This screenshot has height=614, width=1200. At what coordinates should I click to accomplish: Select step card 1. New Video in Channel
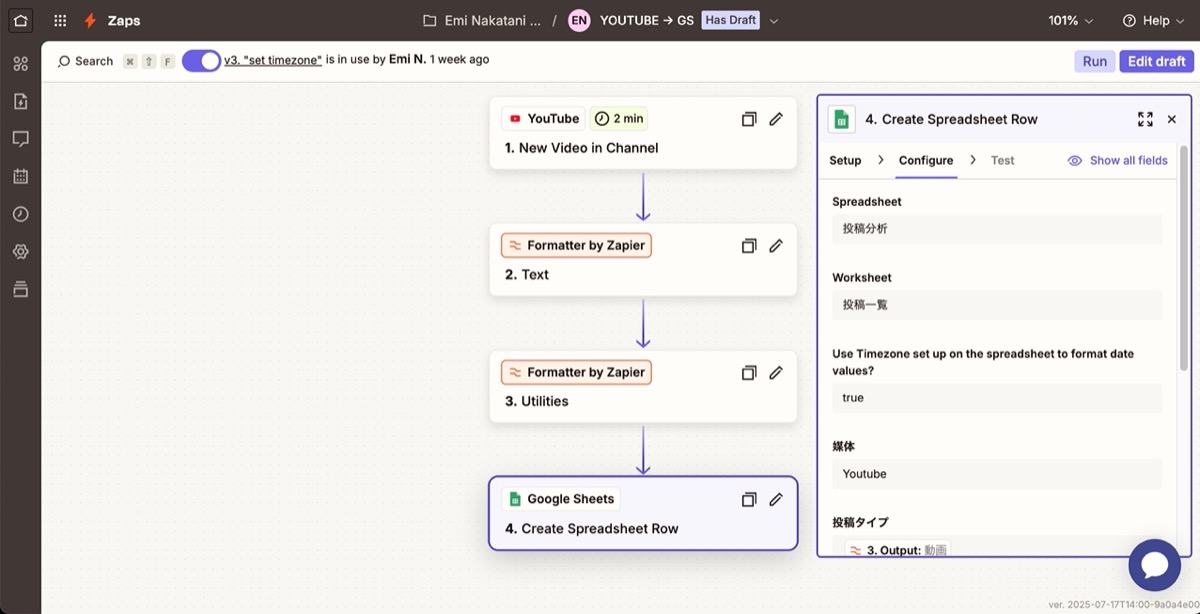[643, 133]
